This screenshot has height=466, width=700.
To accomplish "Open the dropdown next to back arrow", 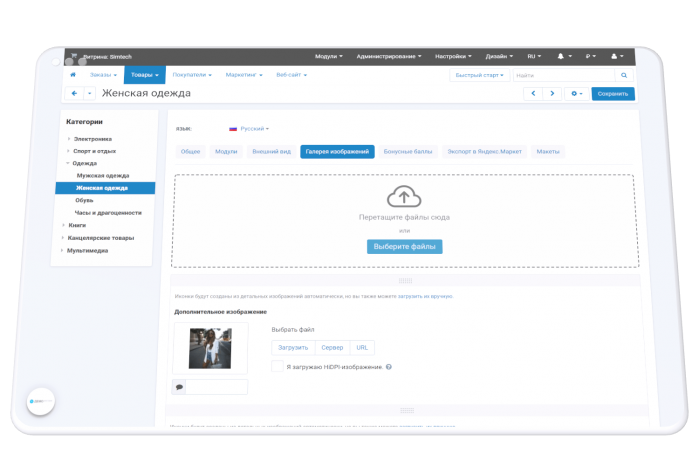I will [89, 93].
